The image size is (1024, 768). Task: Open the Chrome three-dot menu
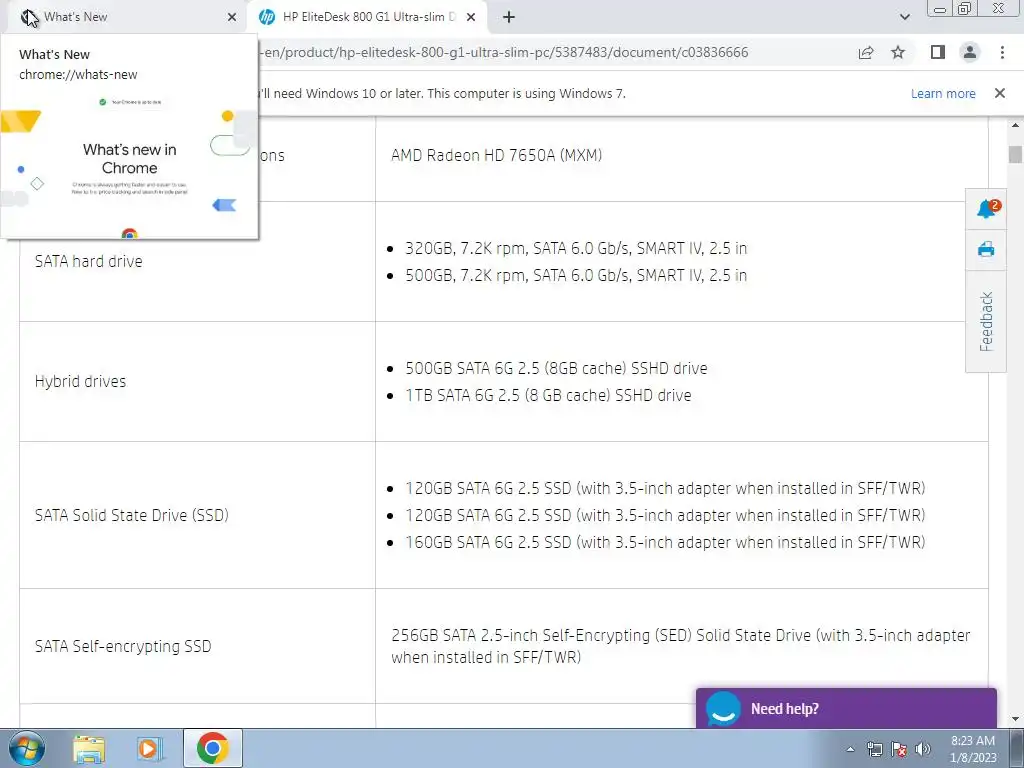[1002, 52]
